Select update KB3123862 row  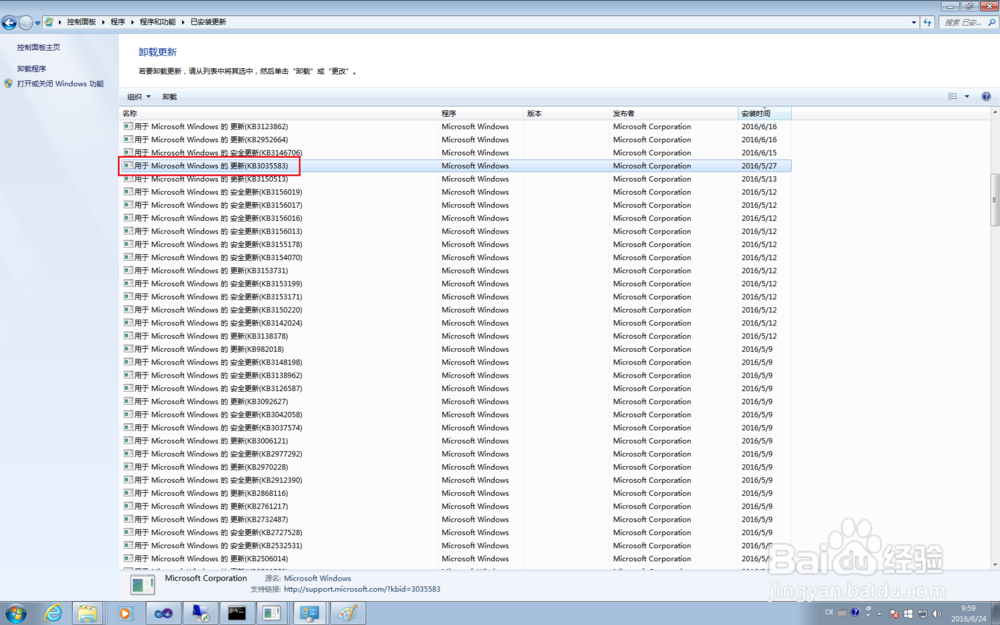point(456,126)
